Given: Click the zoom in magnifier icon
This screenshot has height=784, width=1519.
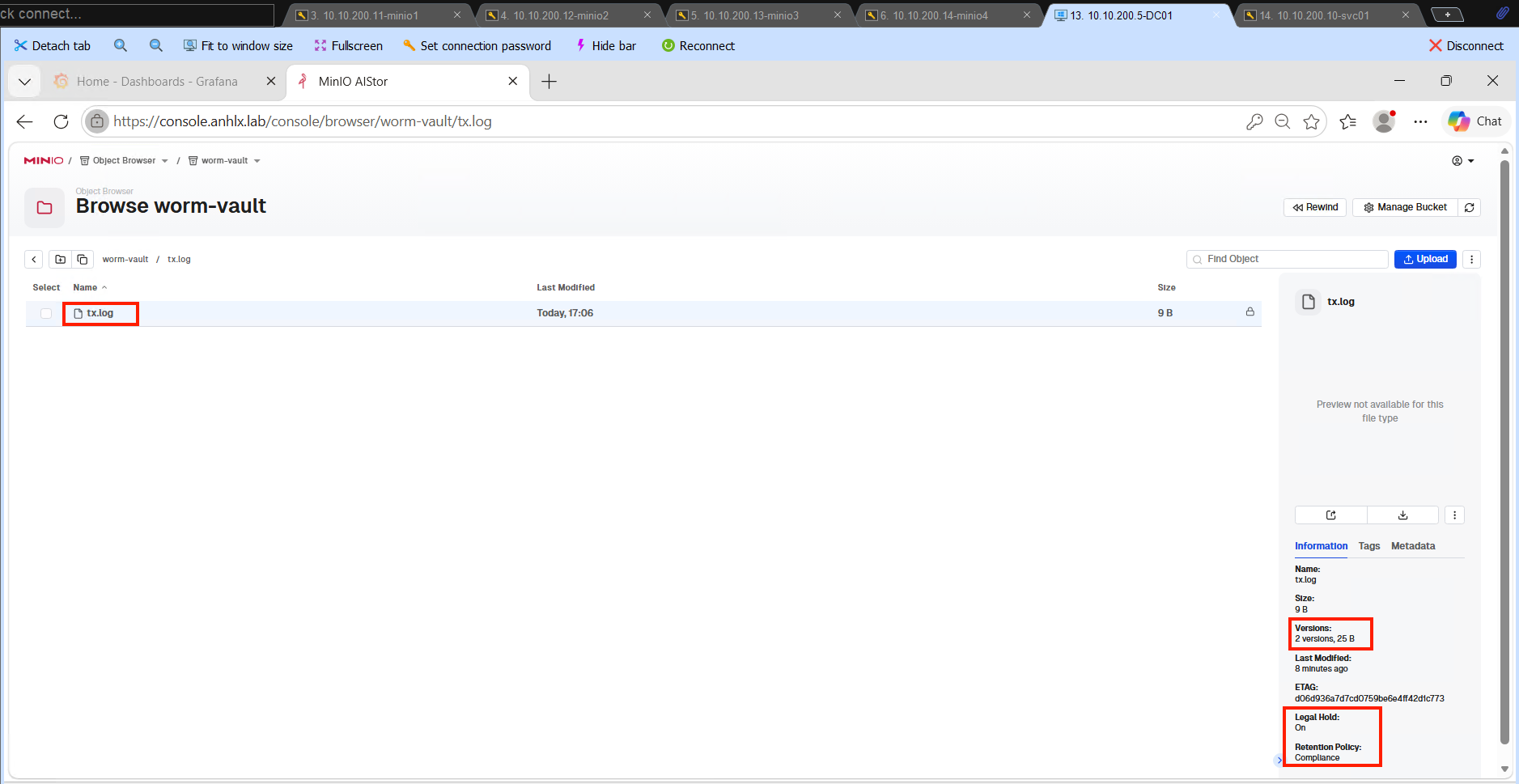Looking at the screenshot, I should [121, 46].
